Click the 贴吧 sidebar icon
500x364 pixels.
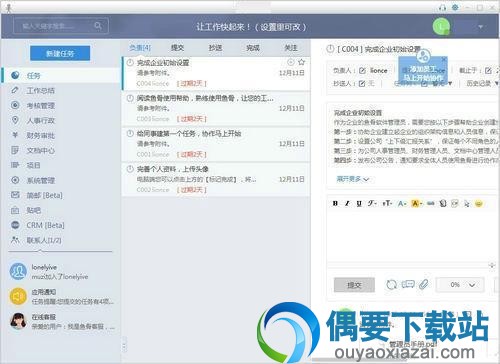point(15,210)
